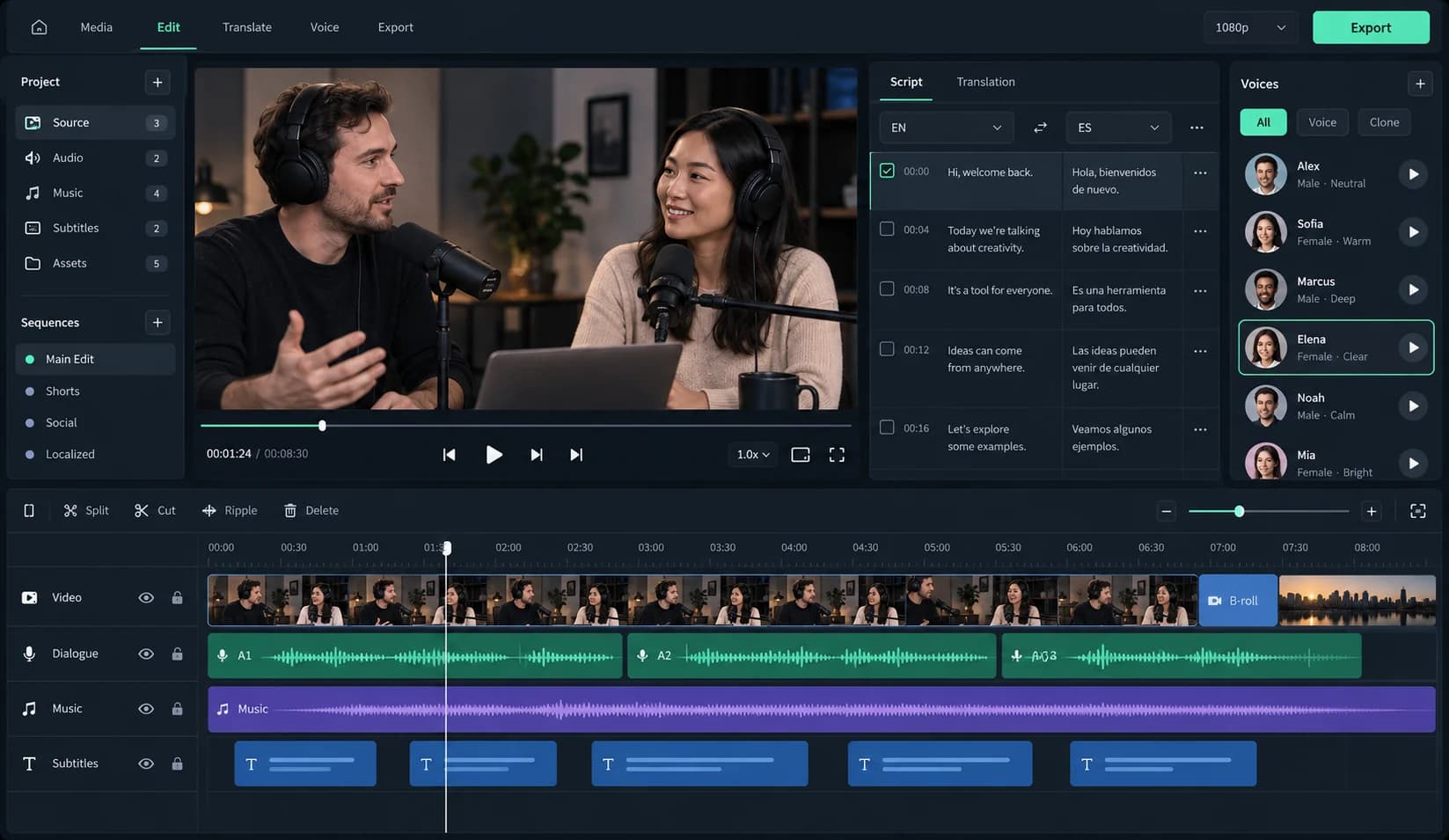Go to the home icon
Screen dimensions: 1449x840
pos(39,27)
